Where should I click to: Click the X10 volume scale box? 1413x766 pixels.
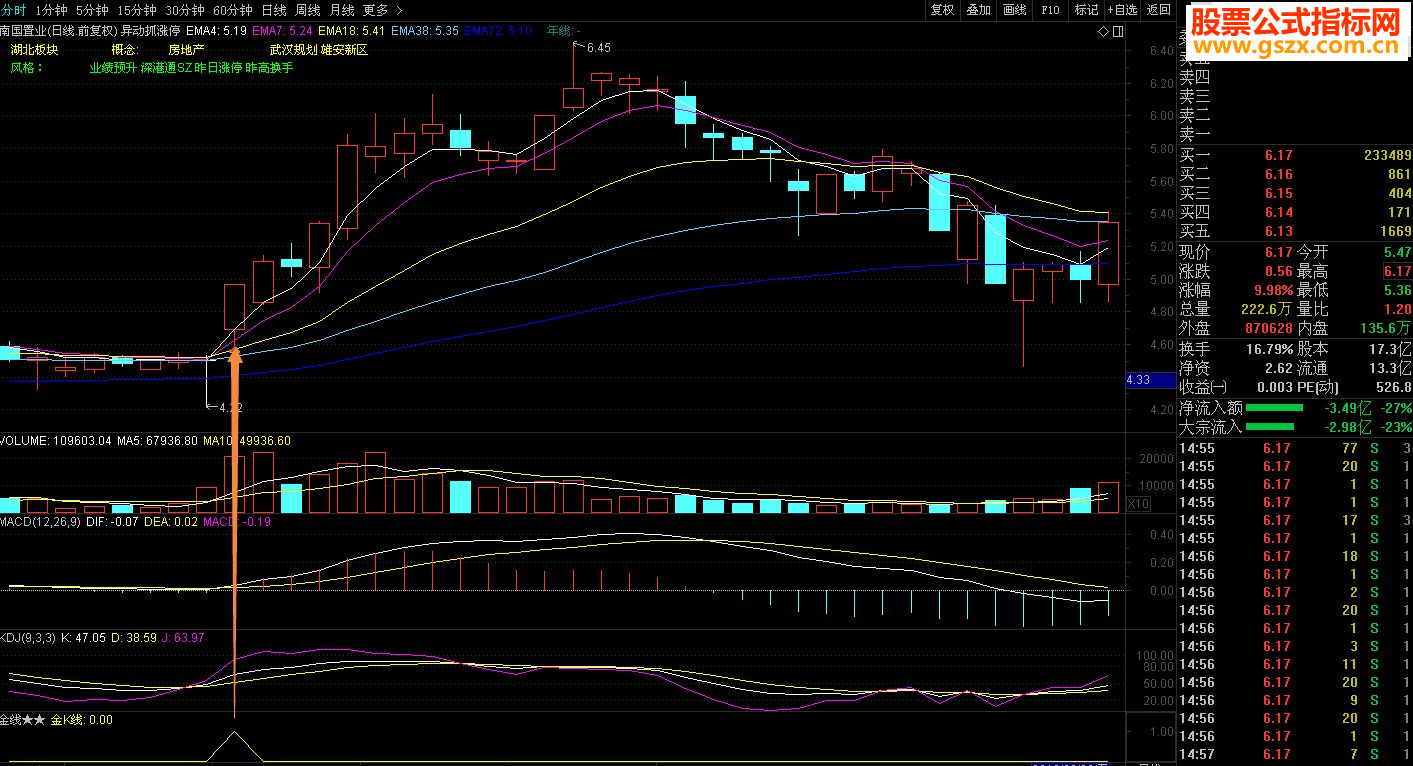1139,503
